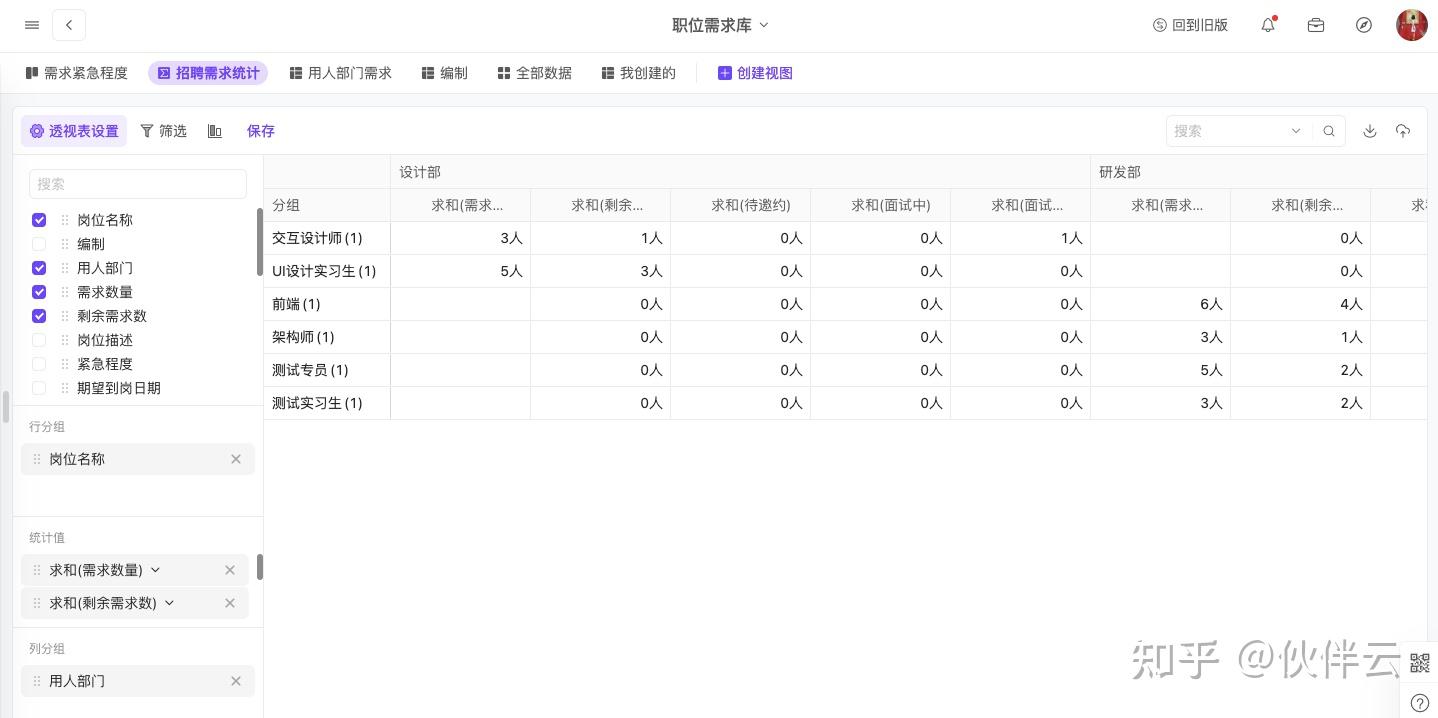The image size is (1438, 718).
Task: Open 透视表设置 pivot settings
Action: pyautogui.click(x=74, y=131)
